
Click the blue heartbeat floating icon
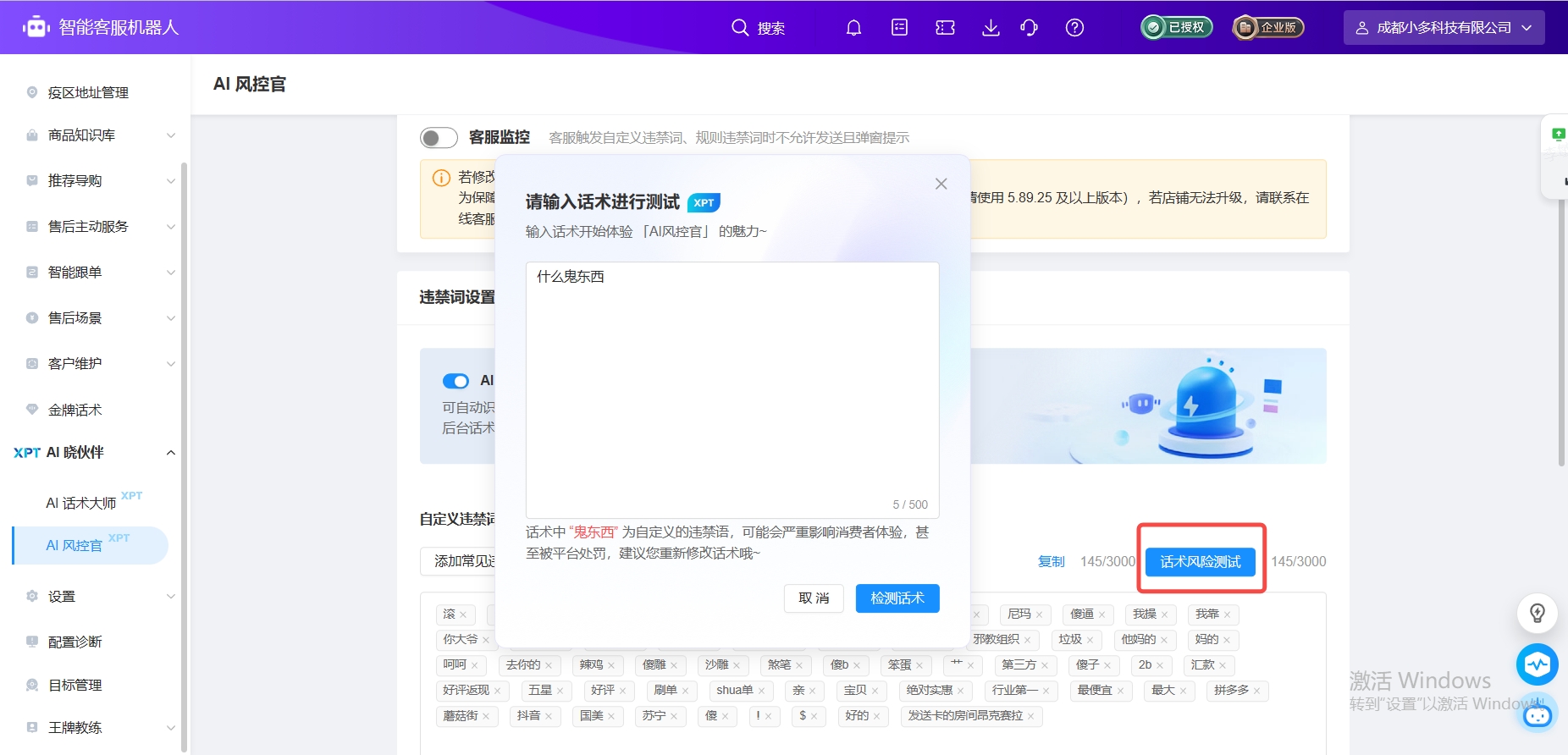1538,664
